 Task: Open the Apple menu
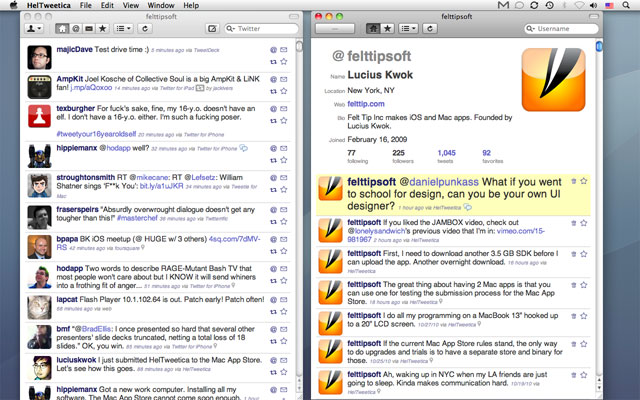(13, 5)
